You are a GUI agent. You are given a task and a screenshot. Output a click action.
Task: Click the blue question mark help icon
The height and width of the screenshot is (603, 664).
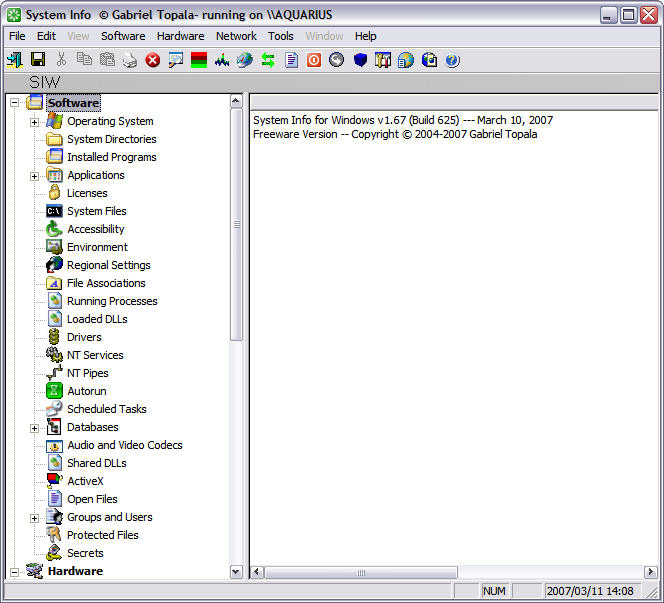(452, 60)
